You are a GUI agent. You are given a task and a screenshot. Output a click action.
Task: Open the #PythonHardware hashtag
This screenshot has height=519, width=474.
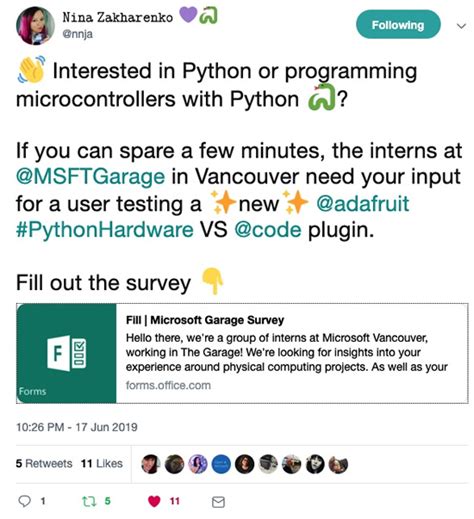point(105,230)
